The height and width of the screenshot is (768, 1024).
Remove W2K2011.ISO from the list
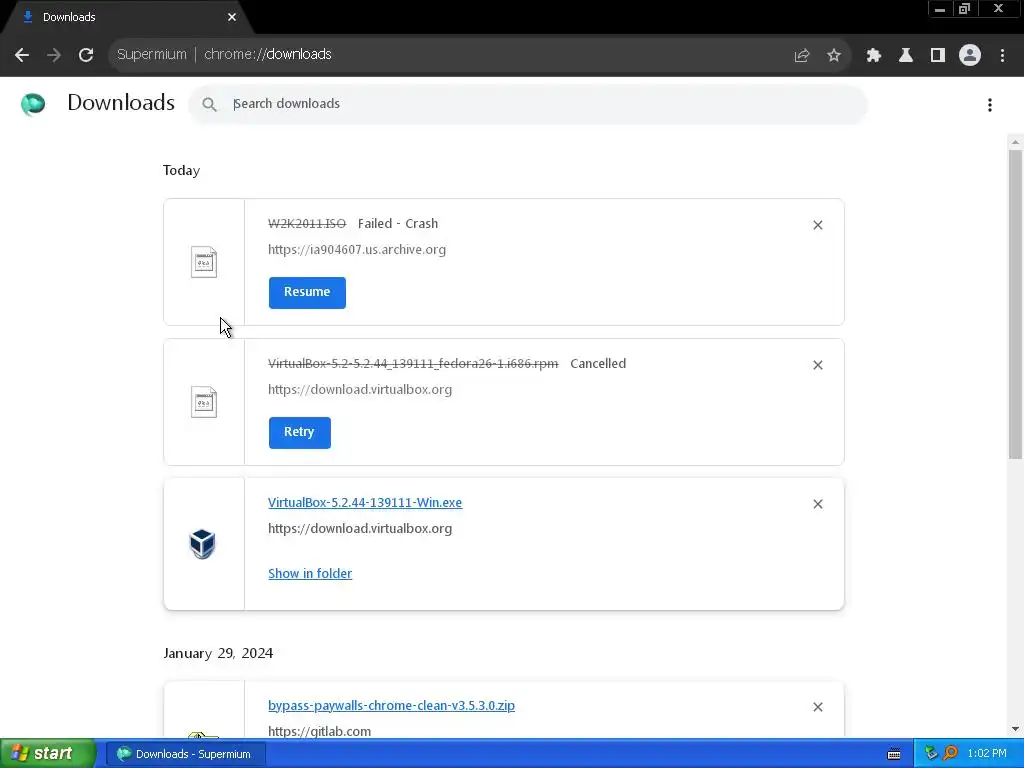(x=818, y=225)
